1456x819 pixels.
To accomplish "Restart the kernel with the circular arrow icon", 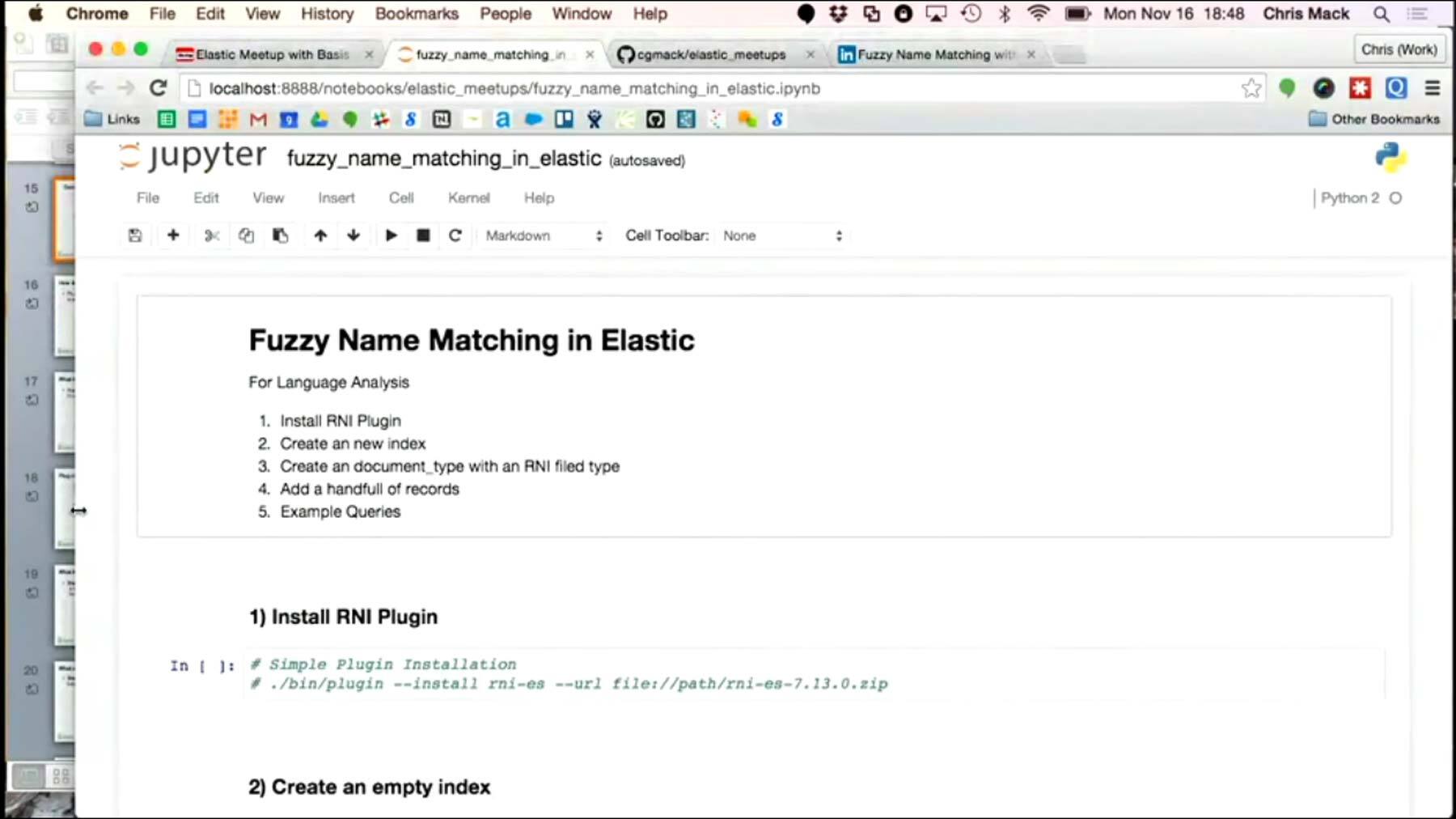I will pyautogui.click(x=455, y=236).
